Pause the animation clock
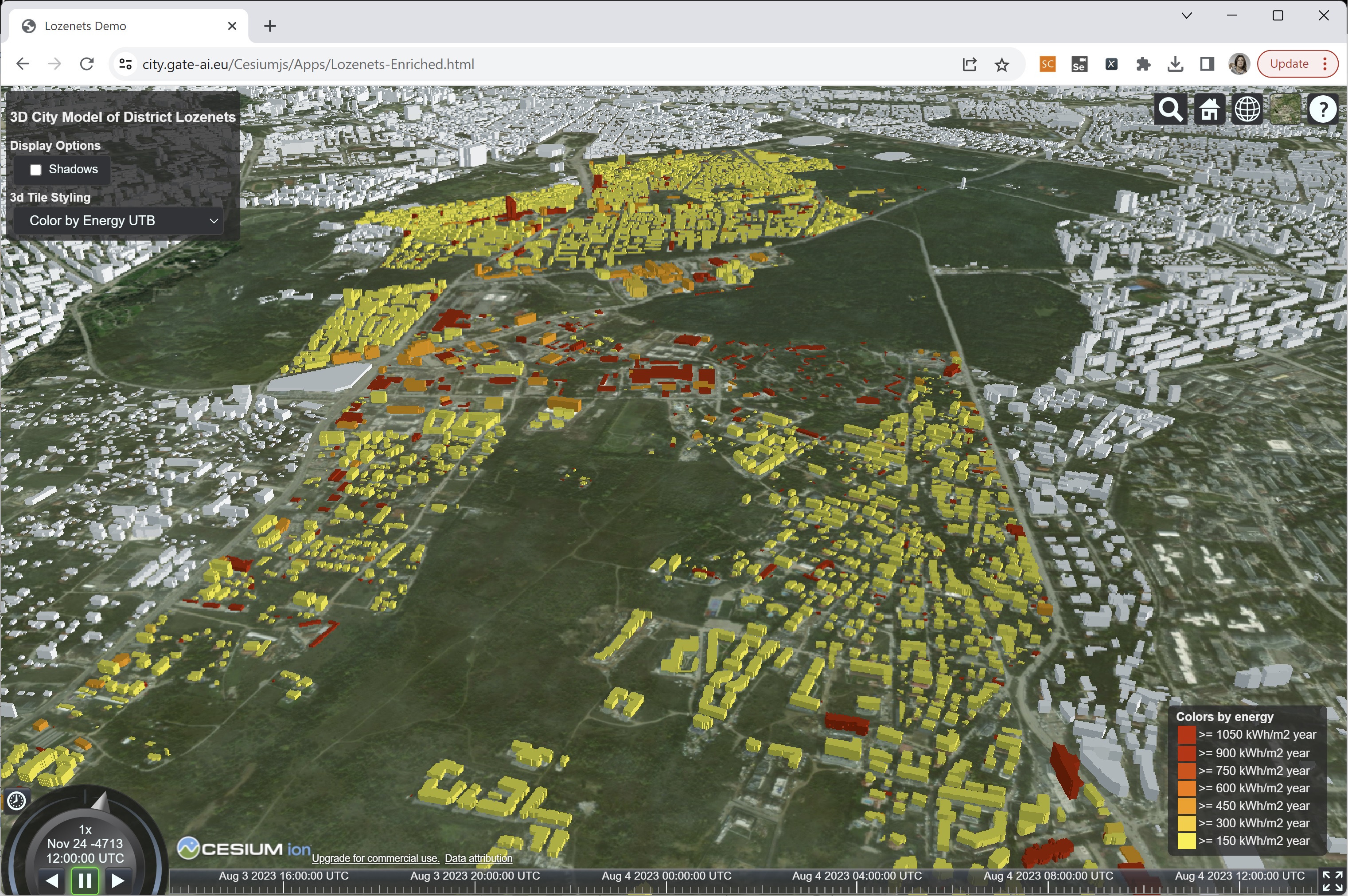1348x896 pixels. [85, 880]
